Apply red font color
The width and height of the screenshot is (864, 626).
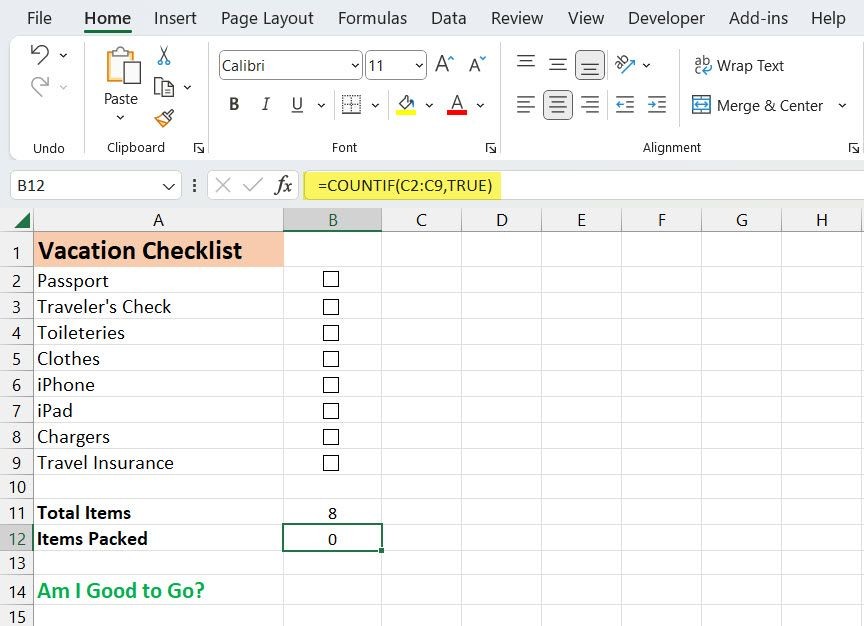tap(457, 104)
